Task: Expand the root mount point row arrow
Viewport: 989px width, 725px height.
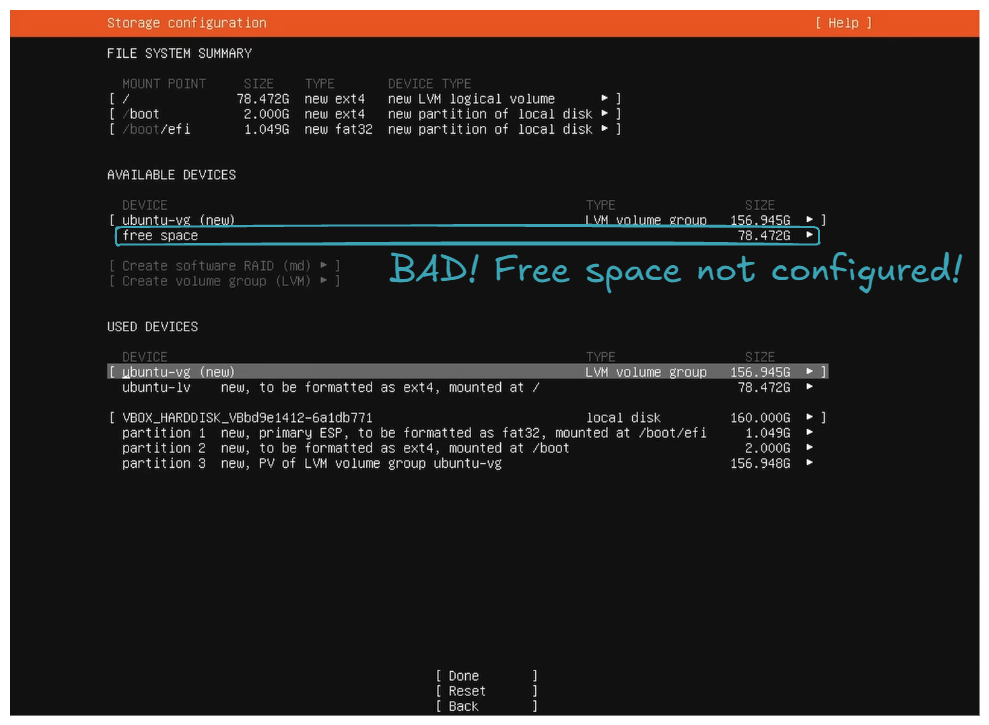Action: pos(605,99)
